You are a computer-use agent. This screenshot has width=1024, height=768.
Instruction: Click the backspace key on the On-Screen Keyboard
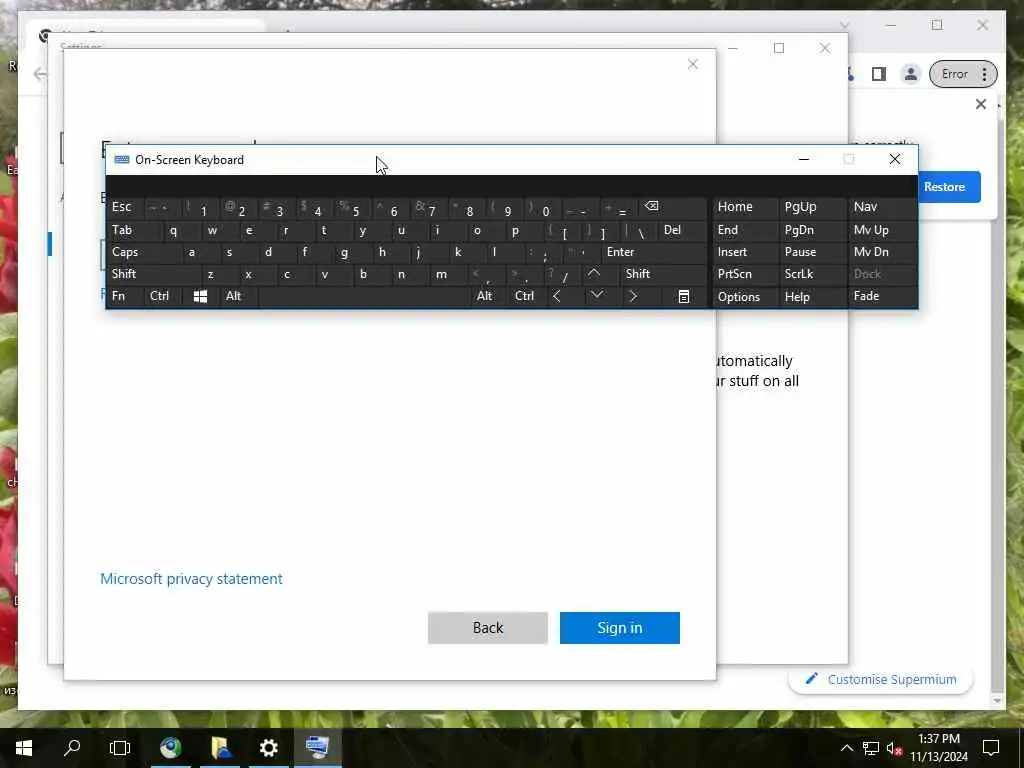674,207
